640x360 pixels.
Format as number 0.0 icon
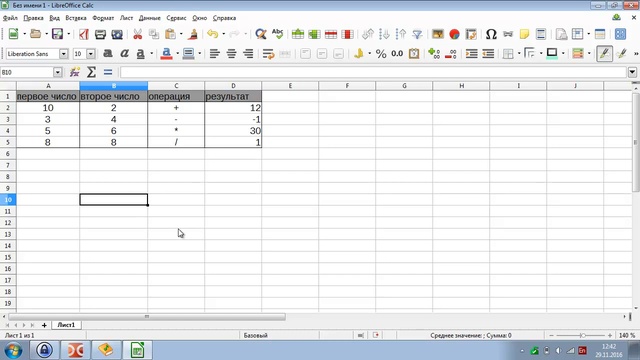pyautogui.click(x=397, y=53)
